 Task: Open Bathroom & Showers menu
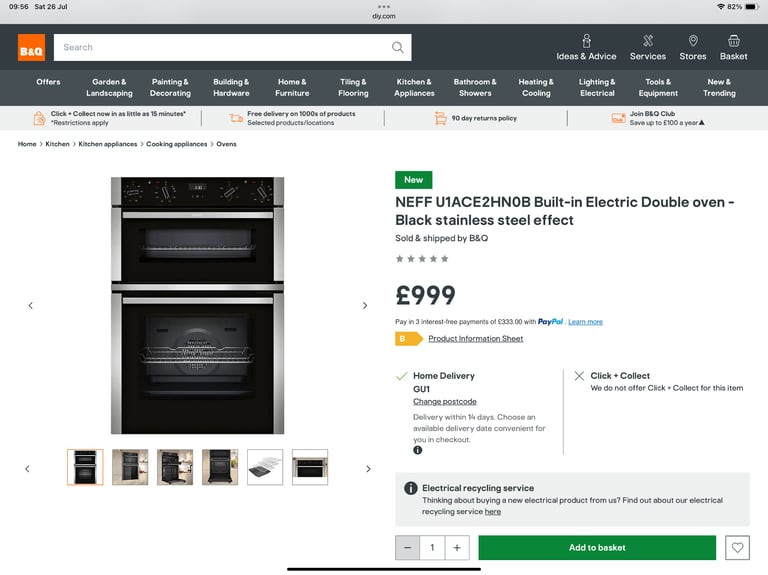[x=475, y=87]
